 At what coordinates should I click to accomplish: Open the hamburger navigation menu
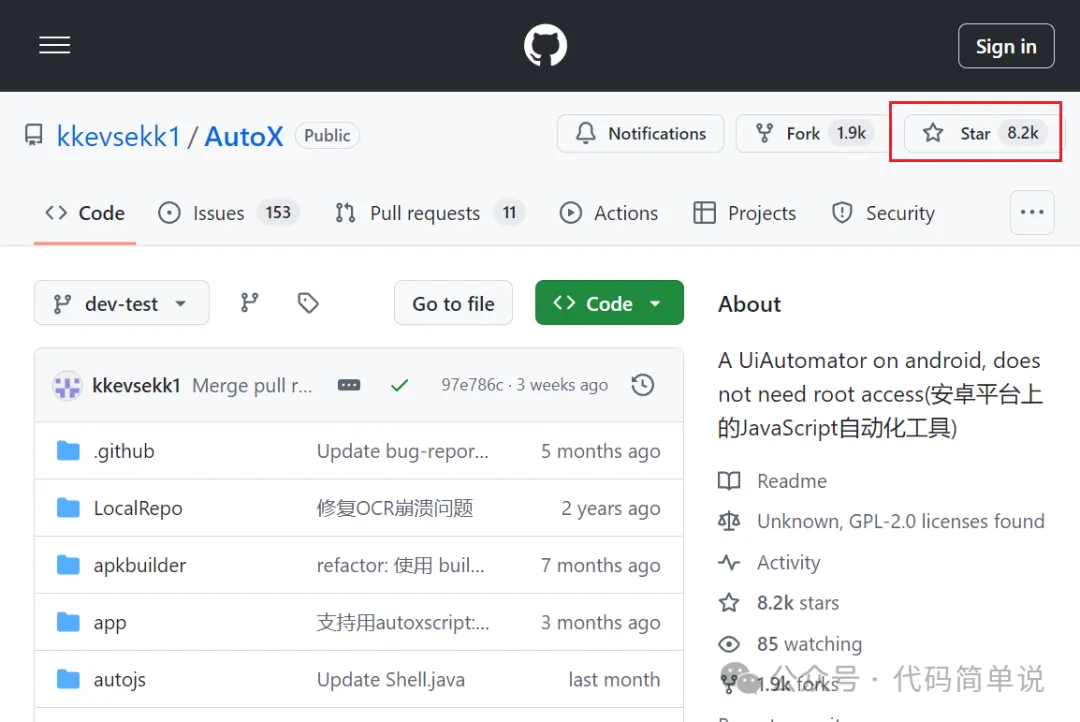coord(54,45)
